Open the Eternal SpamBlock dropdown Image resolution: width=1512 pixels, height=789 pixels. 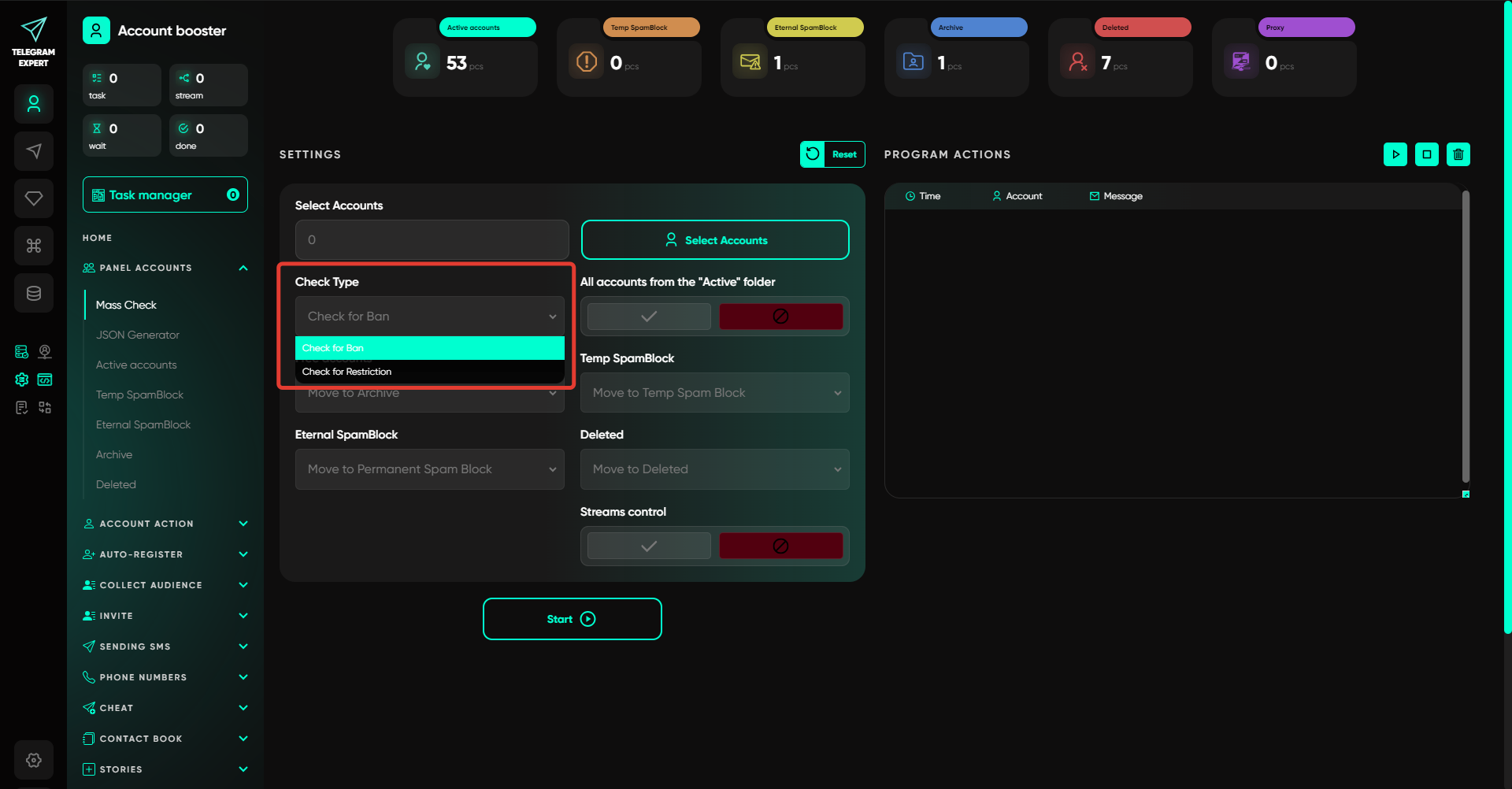(429, 469)
